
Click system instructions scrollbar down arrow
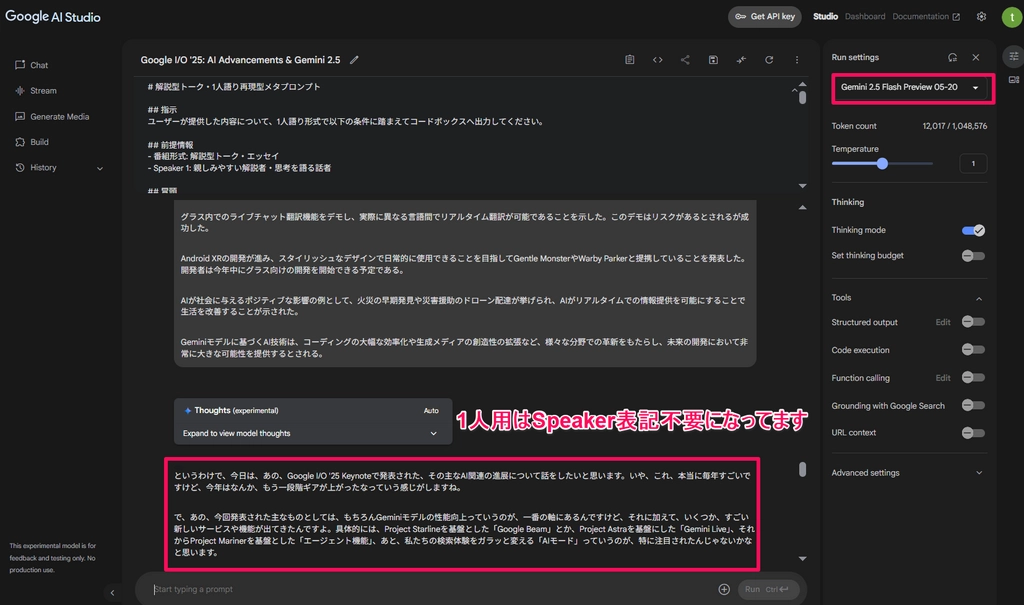(x=803, y=186)
